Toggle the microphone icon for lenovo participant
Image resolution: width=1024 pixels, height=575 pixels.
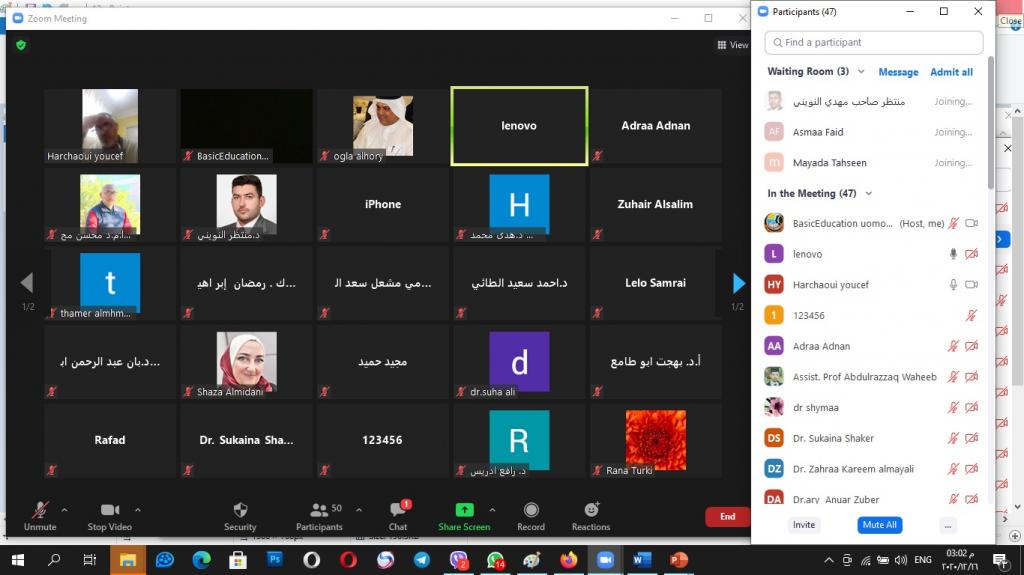tap(953, 254)
